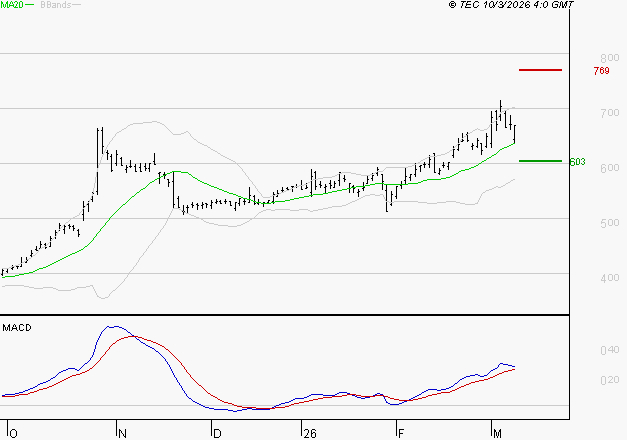Click the D month marker on time axis
The height and width of the screenshot is (440, 627).
pos(217,434)
